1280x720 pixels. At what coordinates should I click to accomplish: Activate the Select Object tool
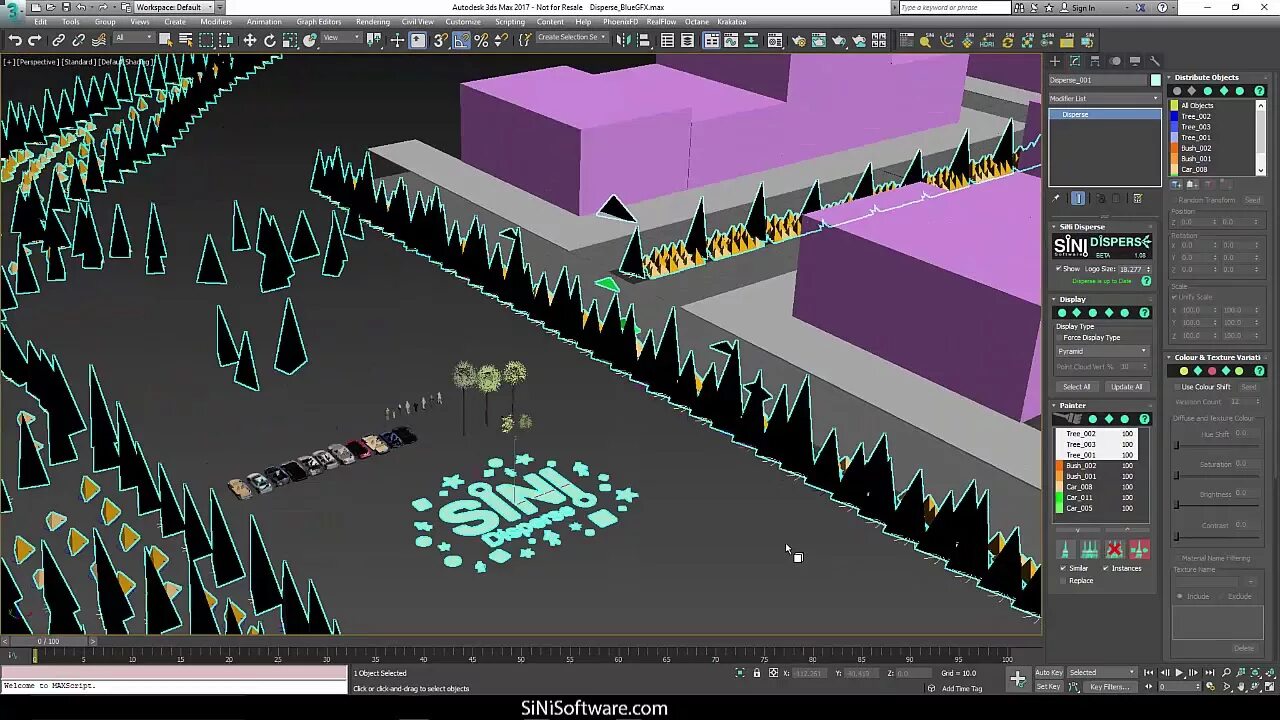[x=165, y=40]
